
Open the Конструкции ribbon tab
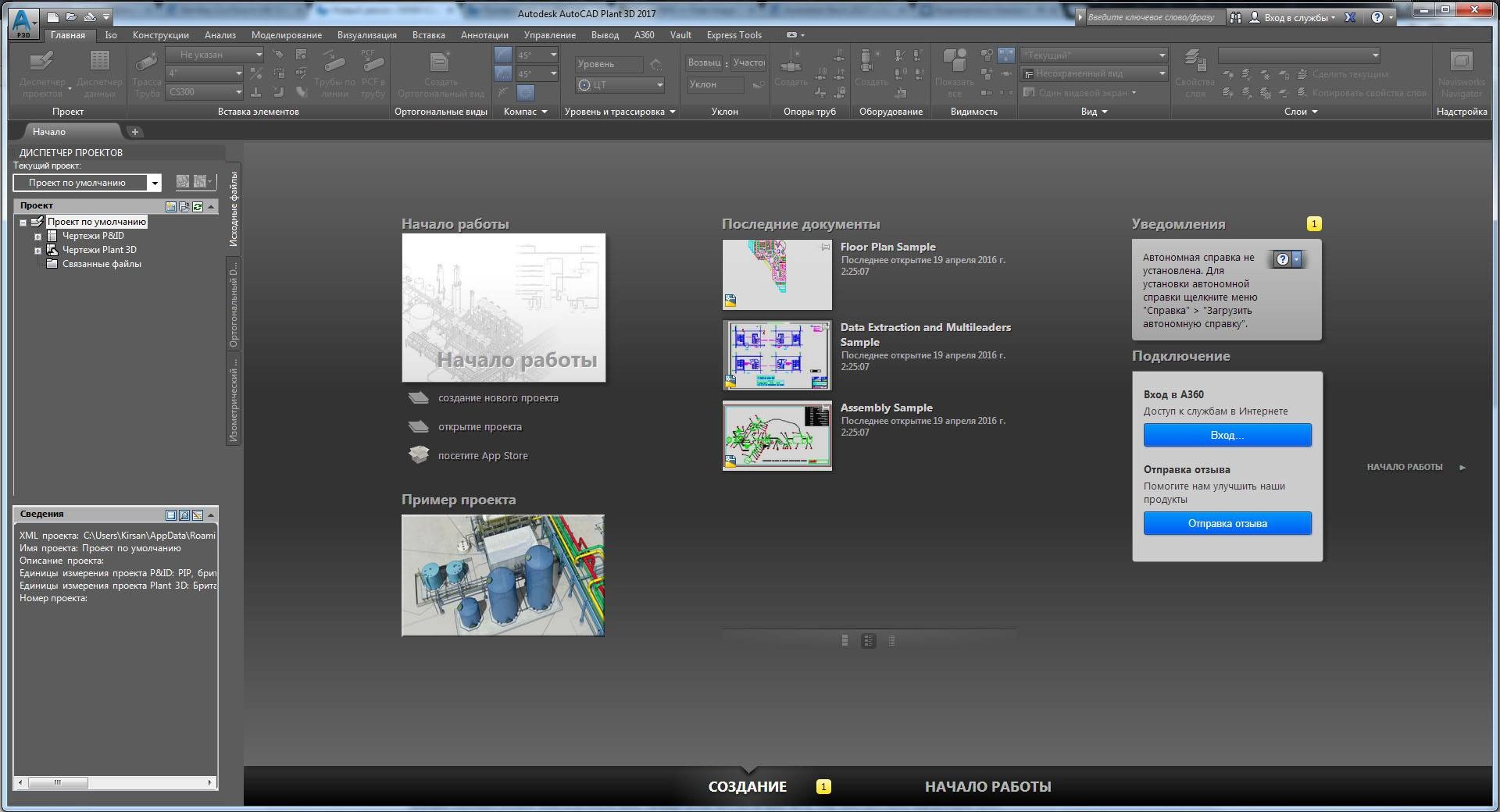(161, 35)
